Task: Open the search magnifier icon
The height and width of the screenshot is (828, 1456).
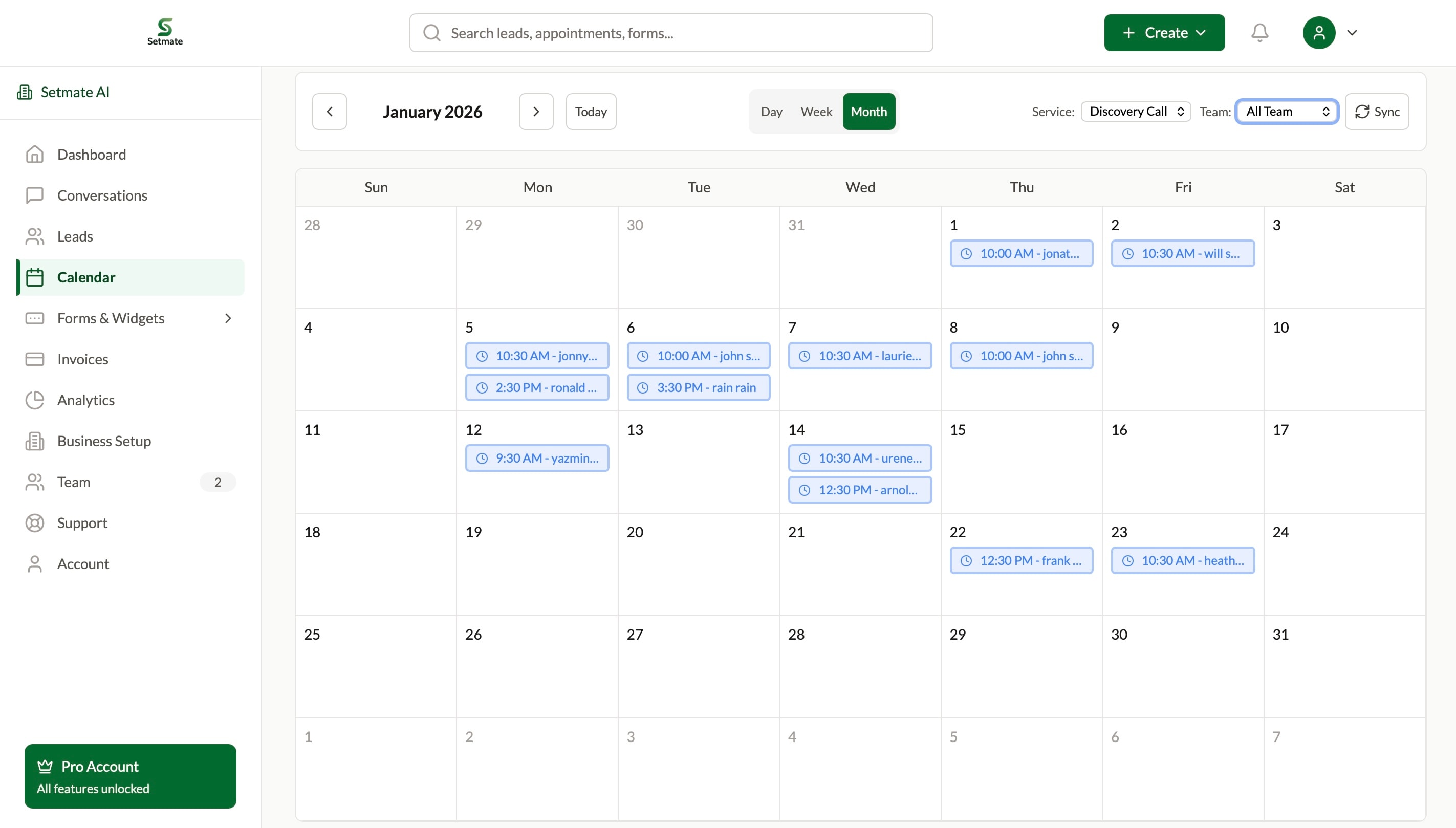Action: coord(431,32)
